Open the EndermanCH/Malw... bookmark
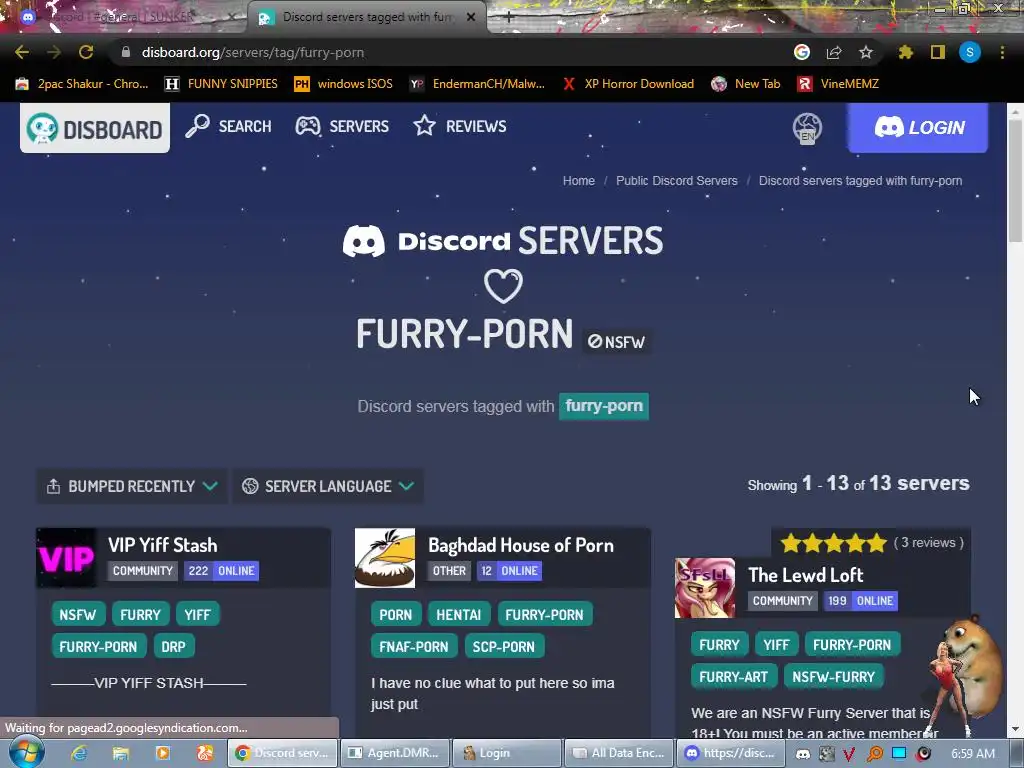 coord(477,84)
